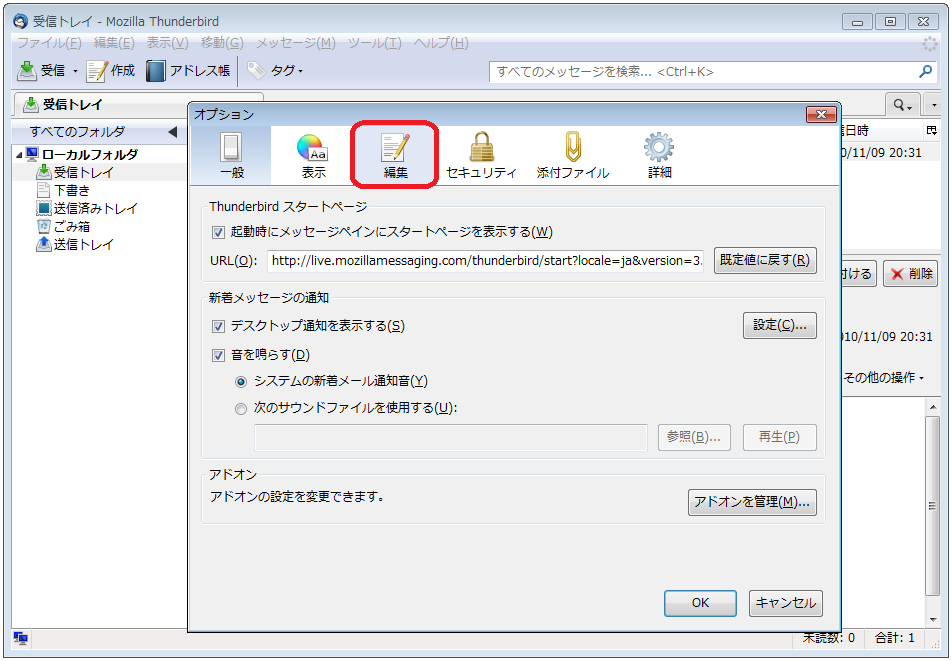The image size is (952, 661).
Task: Open the 詳細 options panel
Action: (x=659, y=155)
